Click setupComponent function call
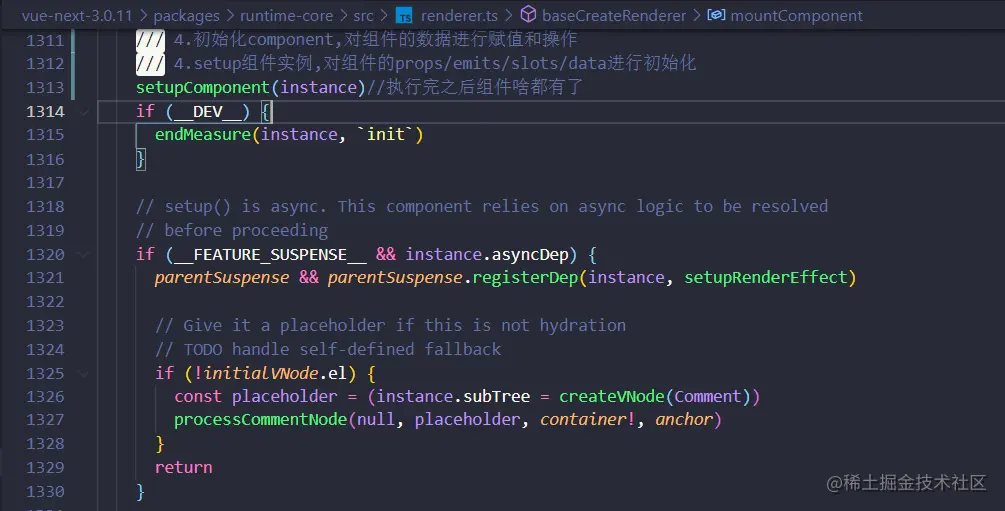Image resolution: width=1005 pixels, height=511 pixels. (x=203, y=87)
